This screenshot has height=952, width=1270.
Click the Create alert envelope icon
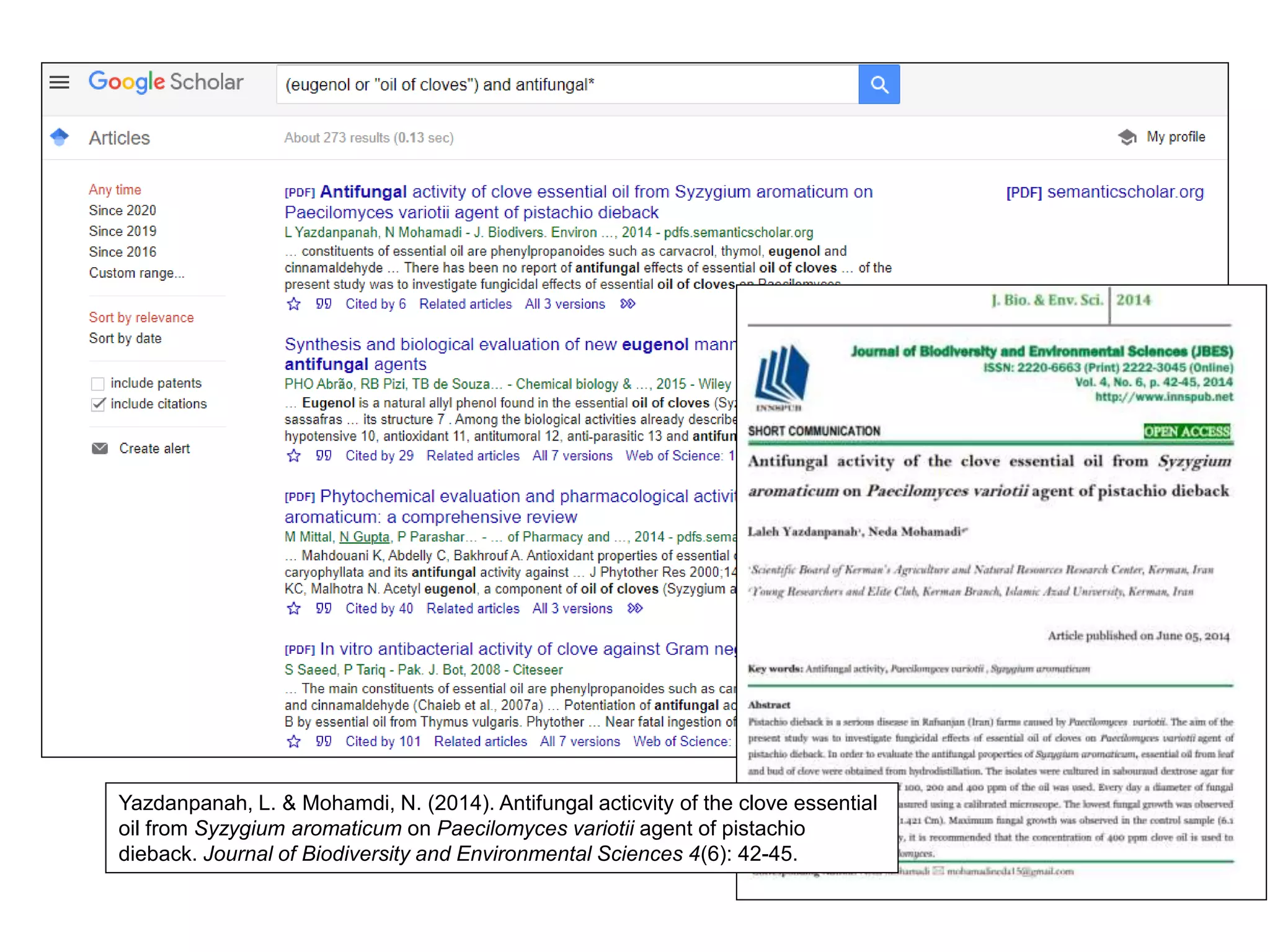coord(100,449)
